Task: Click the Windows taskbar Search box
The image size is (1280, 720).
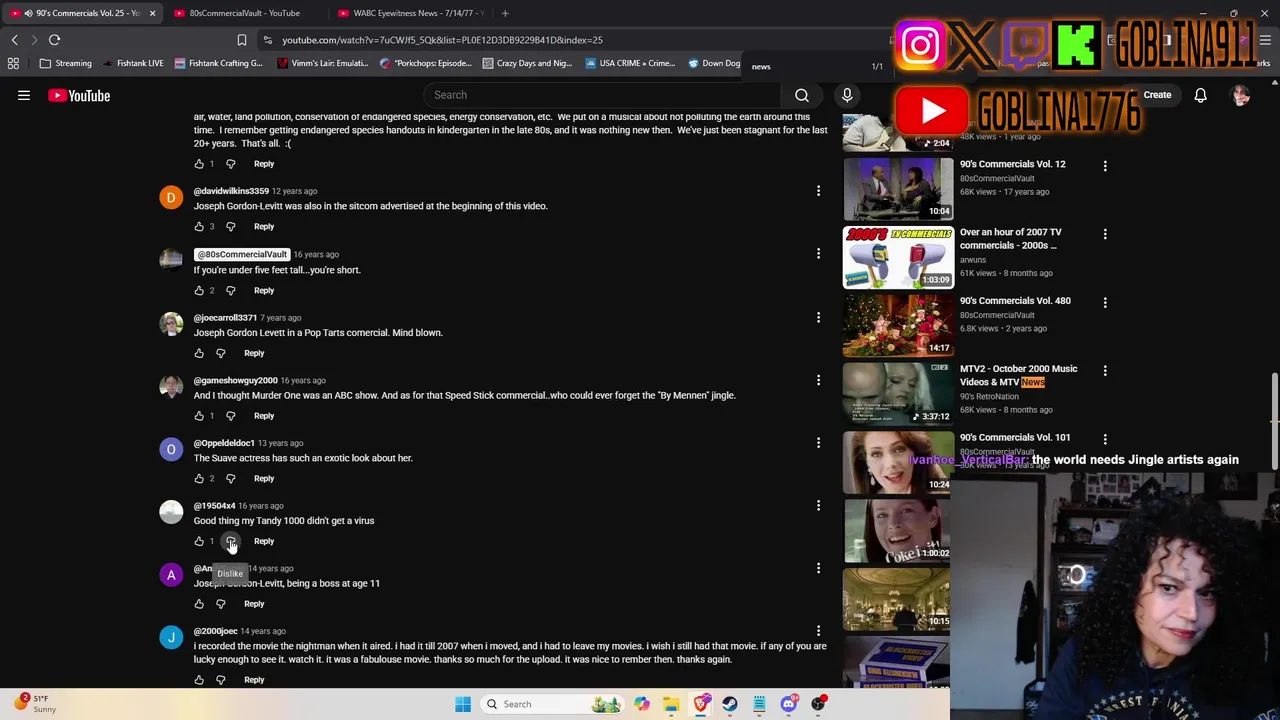Action: tap(550, 704)
